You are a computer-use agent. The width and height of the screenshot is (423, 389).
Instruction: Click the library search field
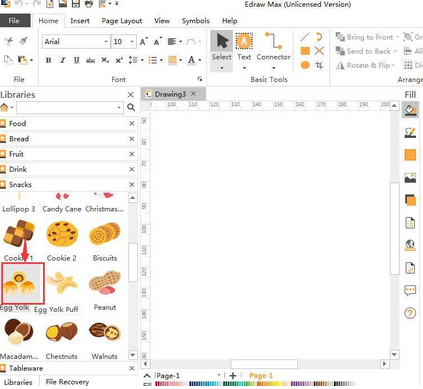[x=70, y=107]
